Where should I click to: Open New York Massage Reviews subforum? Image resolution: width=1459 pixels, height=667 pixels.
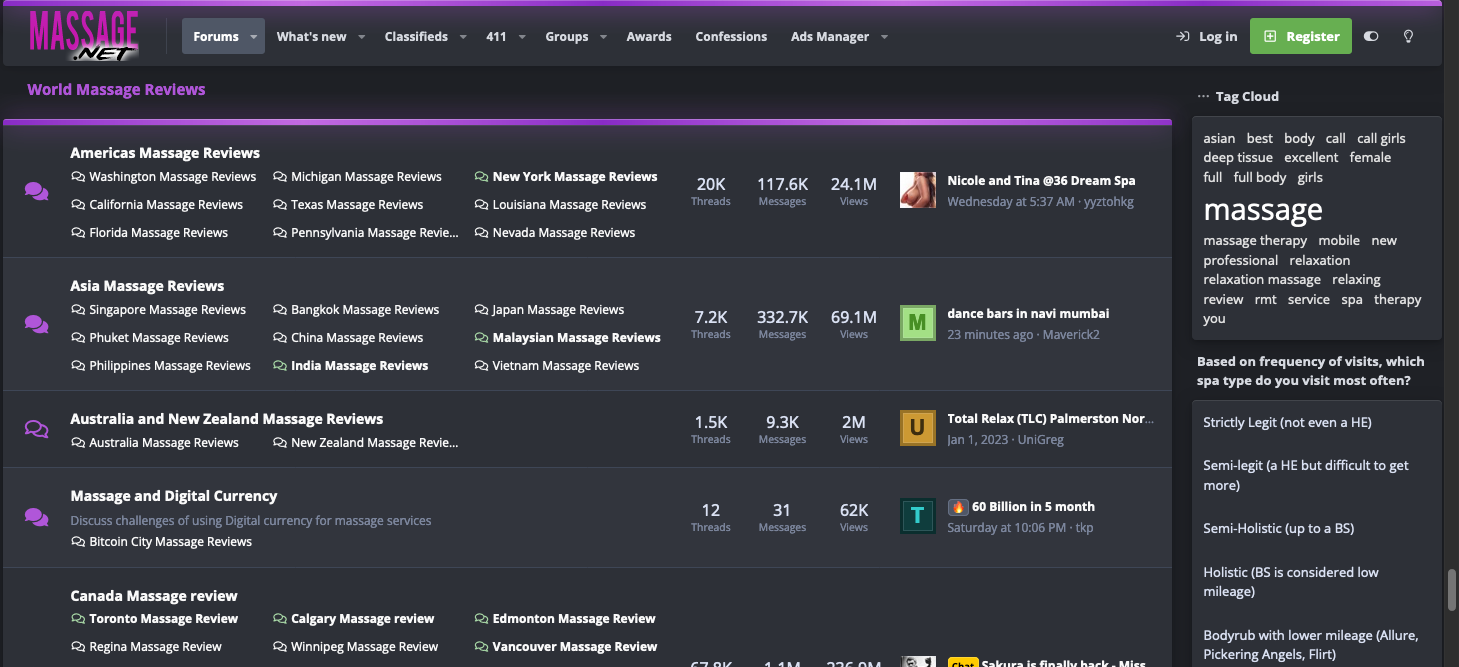point(574,177)
